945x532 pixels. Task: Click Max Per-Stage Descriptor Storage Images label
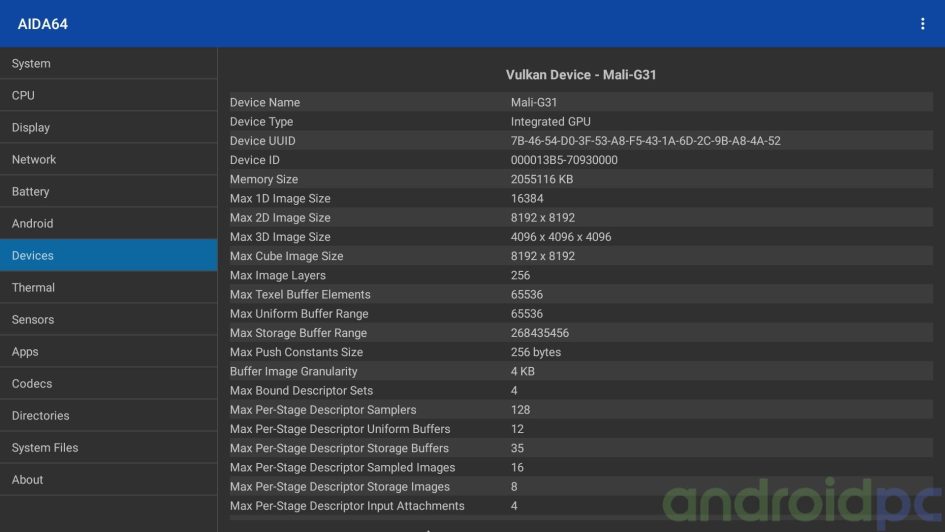(340, 487)
